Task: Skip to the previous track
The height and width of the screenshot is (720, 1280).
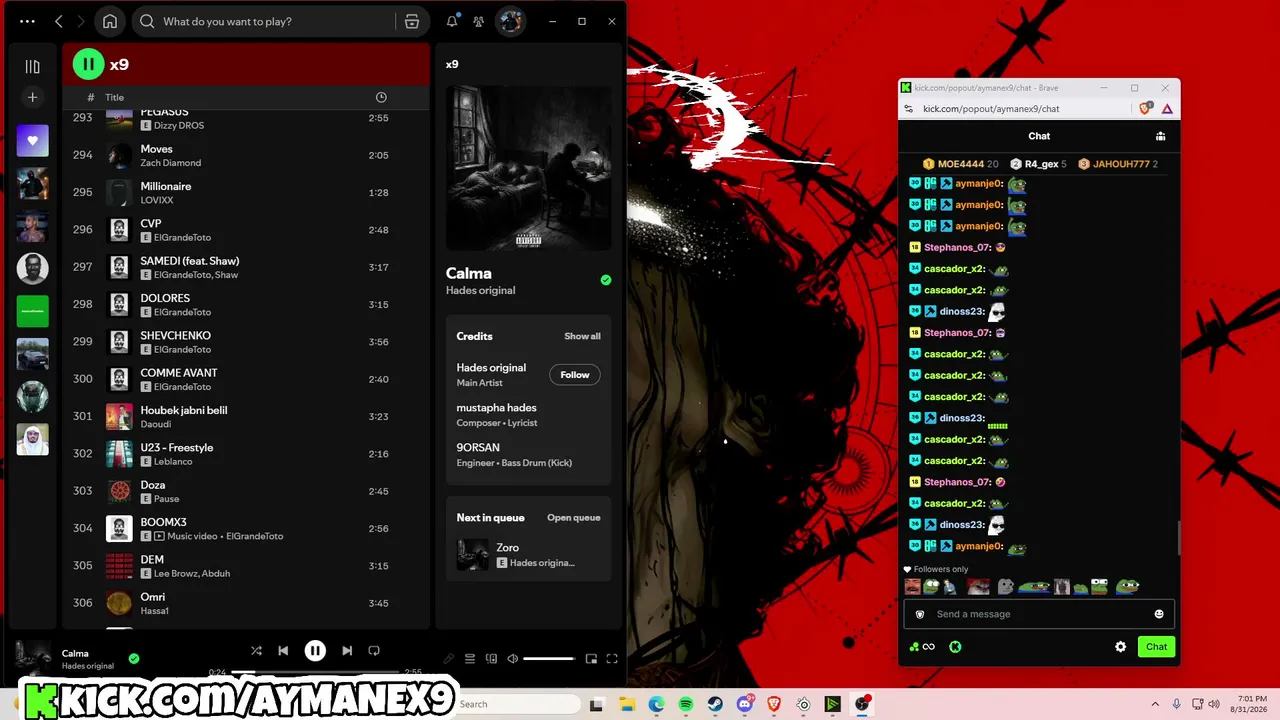Action: 283,651
